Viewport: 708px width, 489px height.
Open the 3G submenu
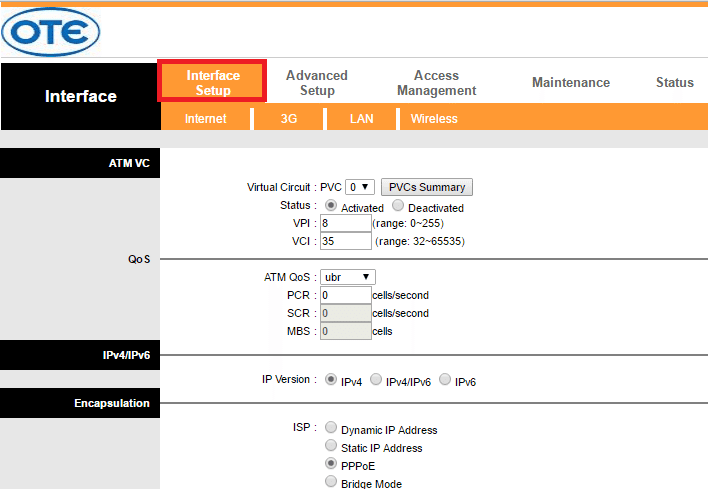288,119
